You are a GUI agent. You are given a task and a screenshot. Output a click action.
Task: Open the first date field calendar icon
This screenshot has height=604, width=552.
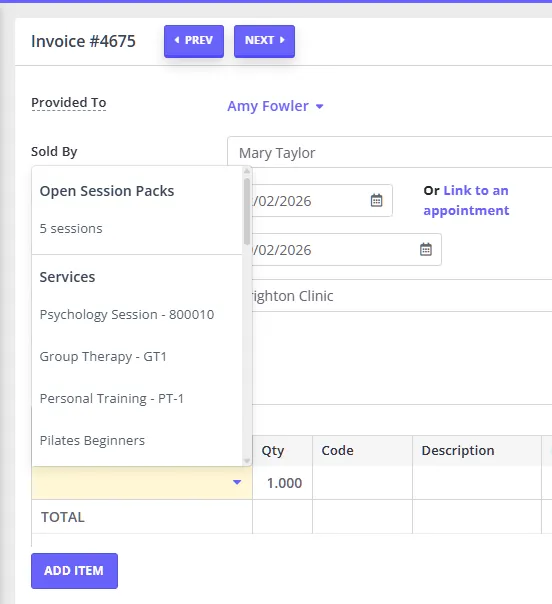(376, 200)
